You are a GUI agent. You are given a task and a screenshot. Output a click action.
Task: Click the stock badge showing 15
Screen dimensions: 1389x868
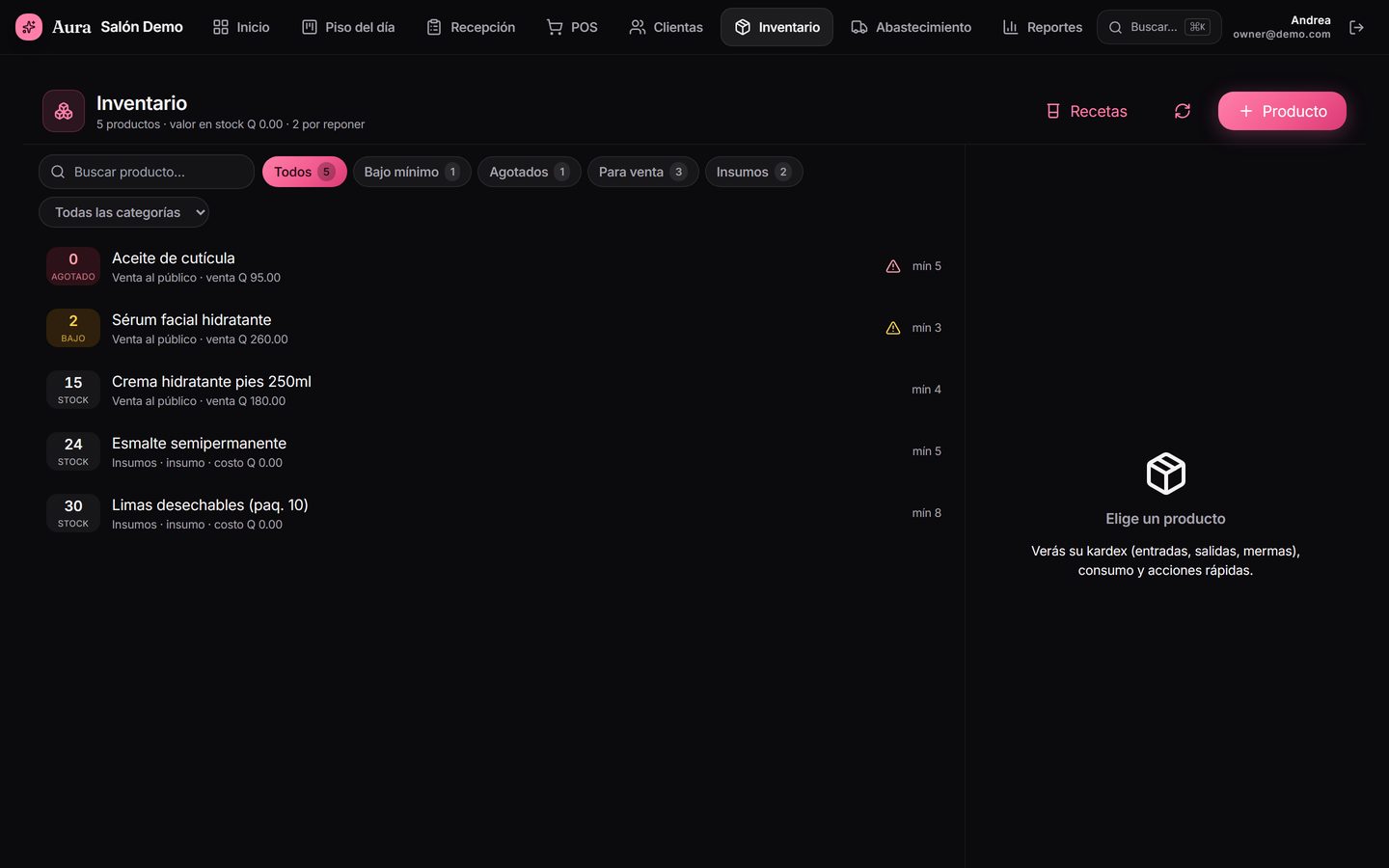click(x=73, y=390)
